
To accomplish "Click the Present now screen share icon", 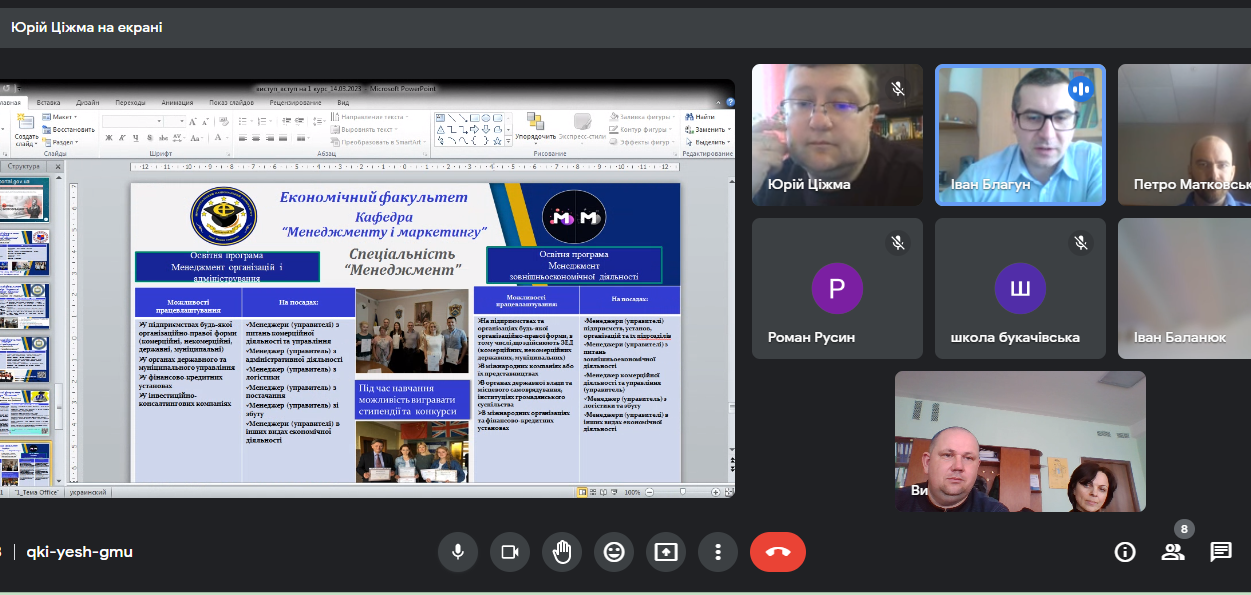I will coord(666,551).
